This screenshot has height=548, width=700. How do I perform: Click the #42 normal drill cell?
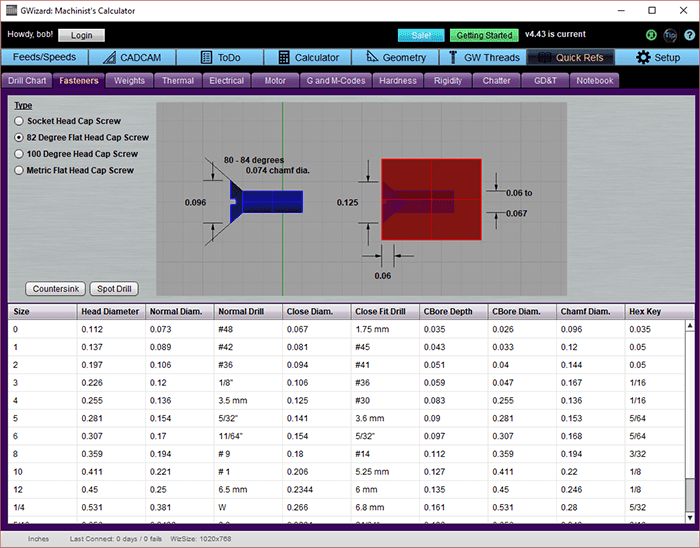point(248,347)
